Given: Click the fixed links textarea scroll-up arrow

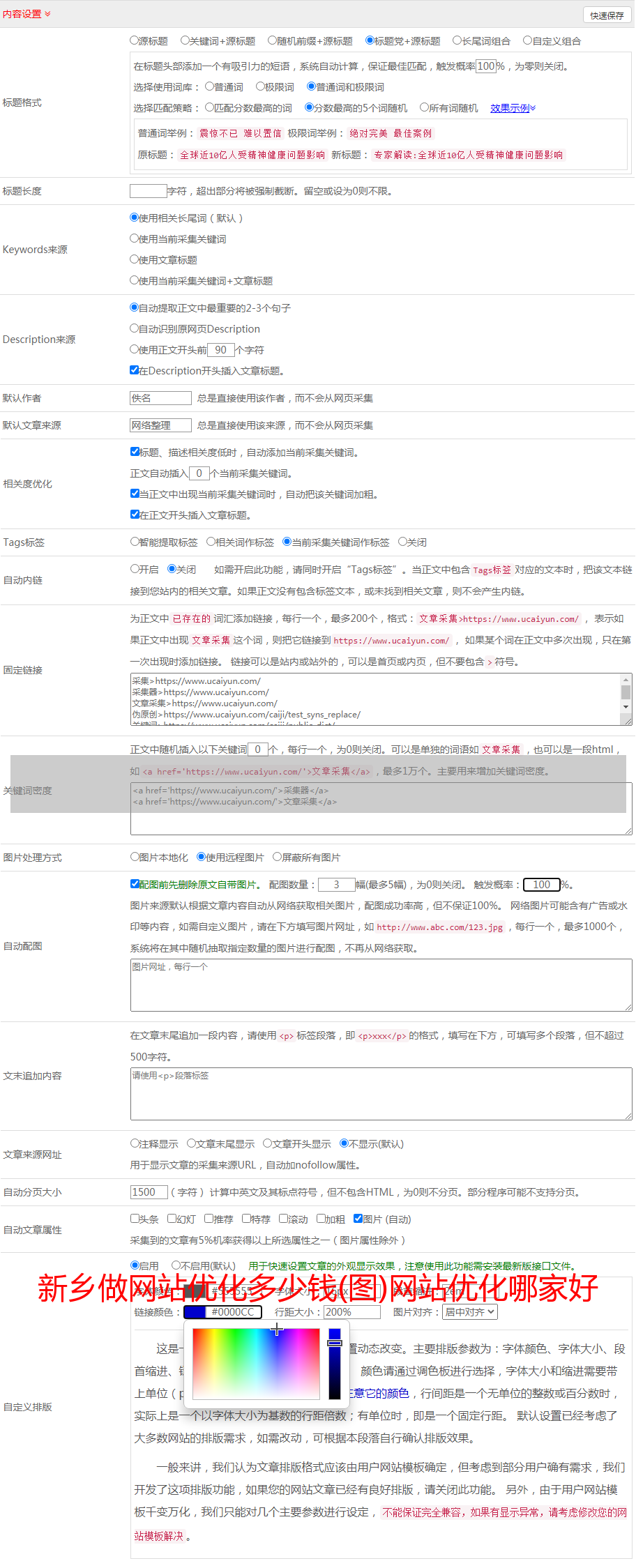Looking at the screenshot, I should (626, 679).
